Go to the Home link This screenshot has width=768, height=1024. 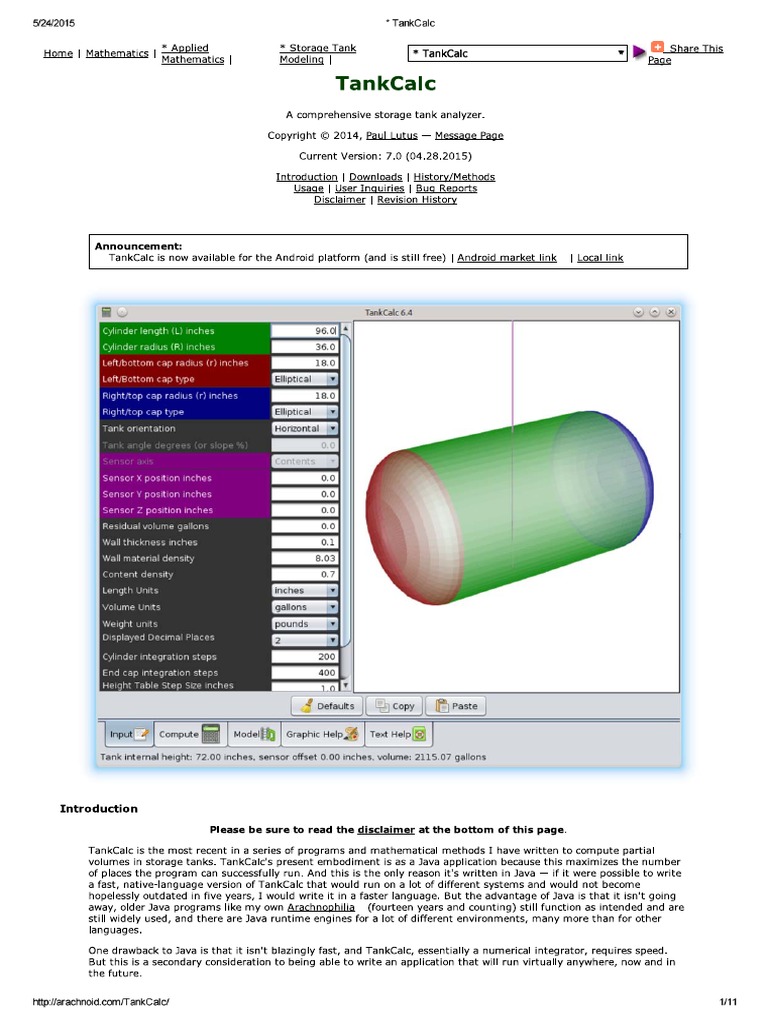58,54
